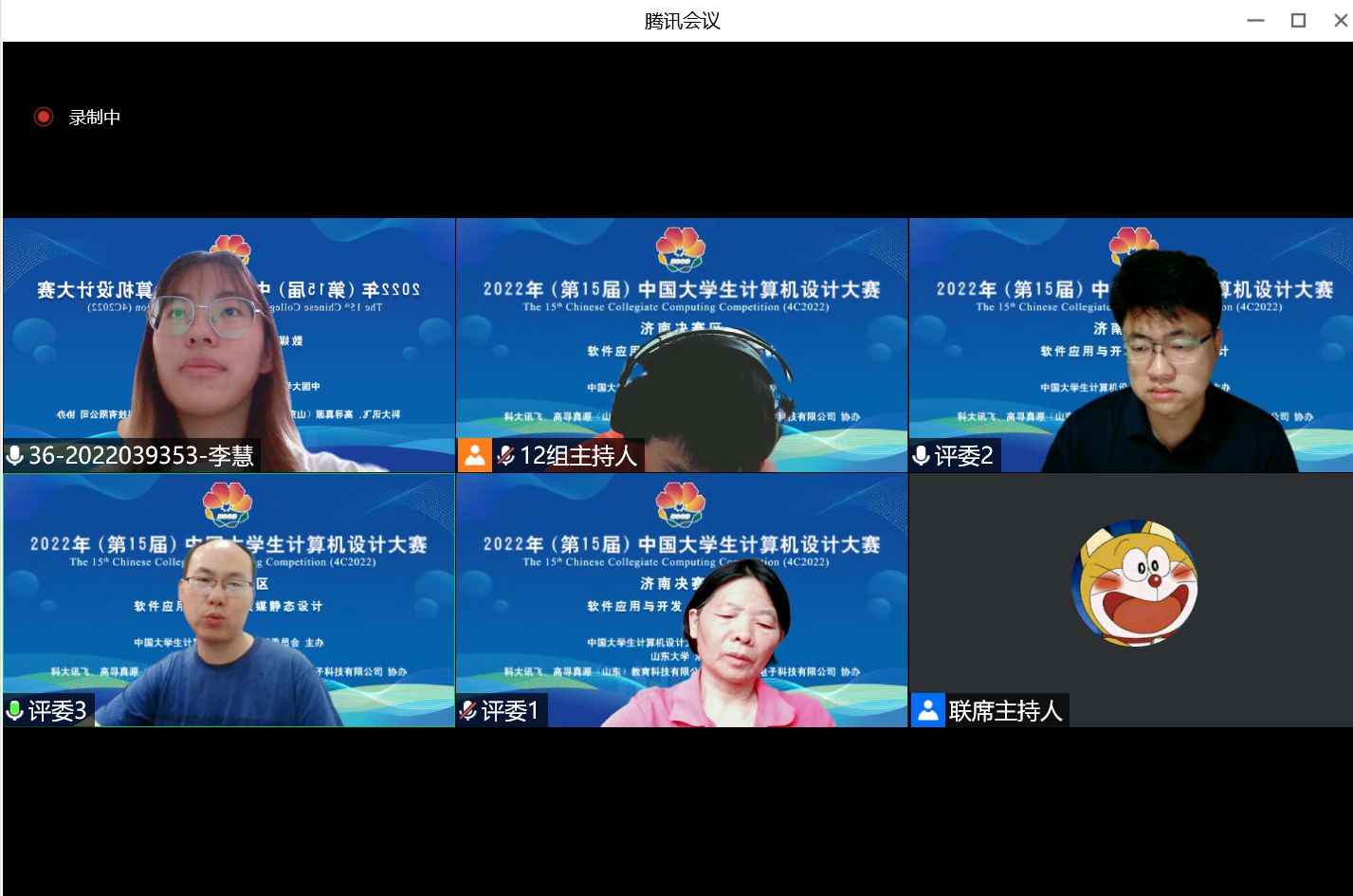
Task: Click the muted microphone icon of 12组主持人
Action: 506,456
